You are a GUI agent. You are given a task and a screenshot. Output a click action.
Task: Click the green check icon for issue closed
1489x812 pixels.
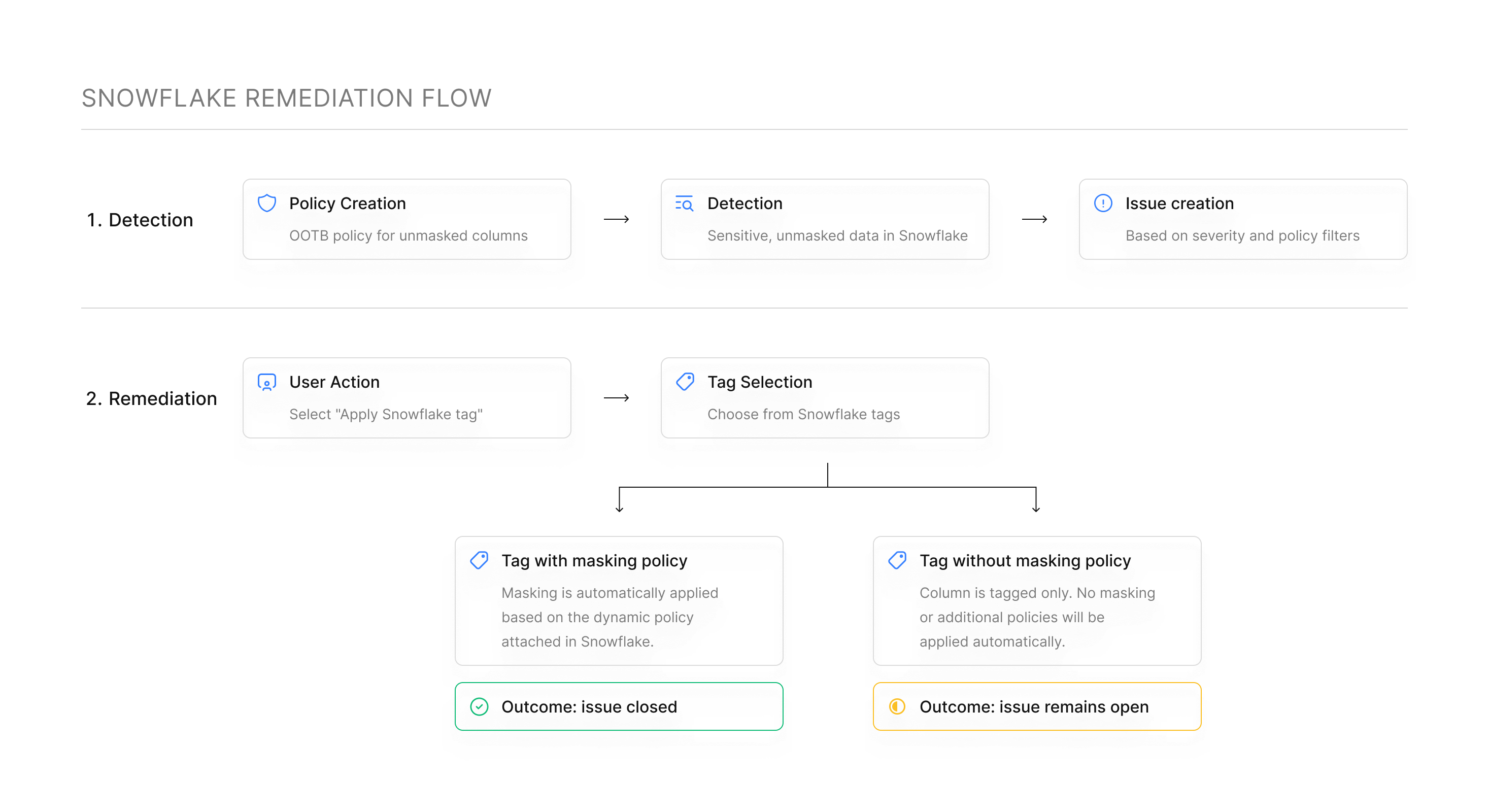pyautogui.click(x=479, y=707)
